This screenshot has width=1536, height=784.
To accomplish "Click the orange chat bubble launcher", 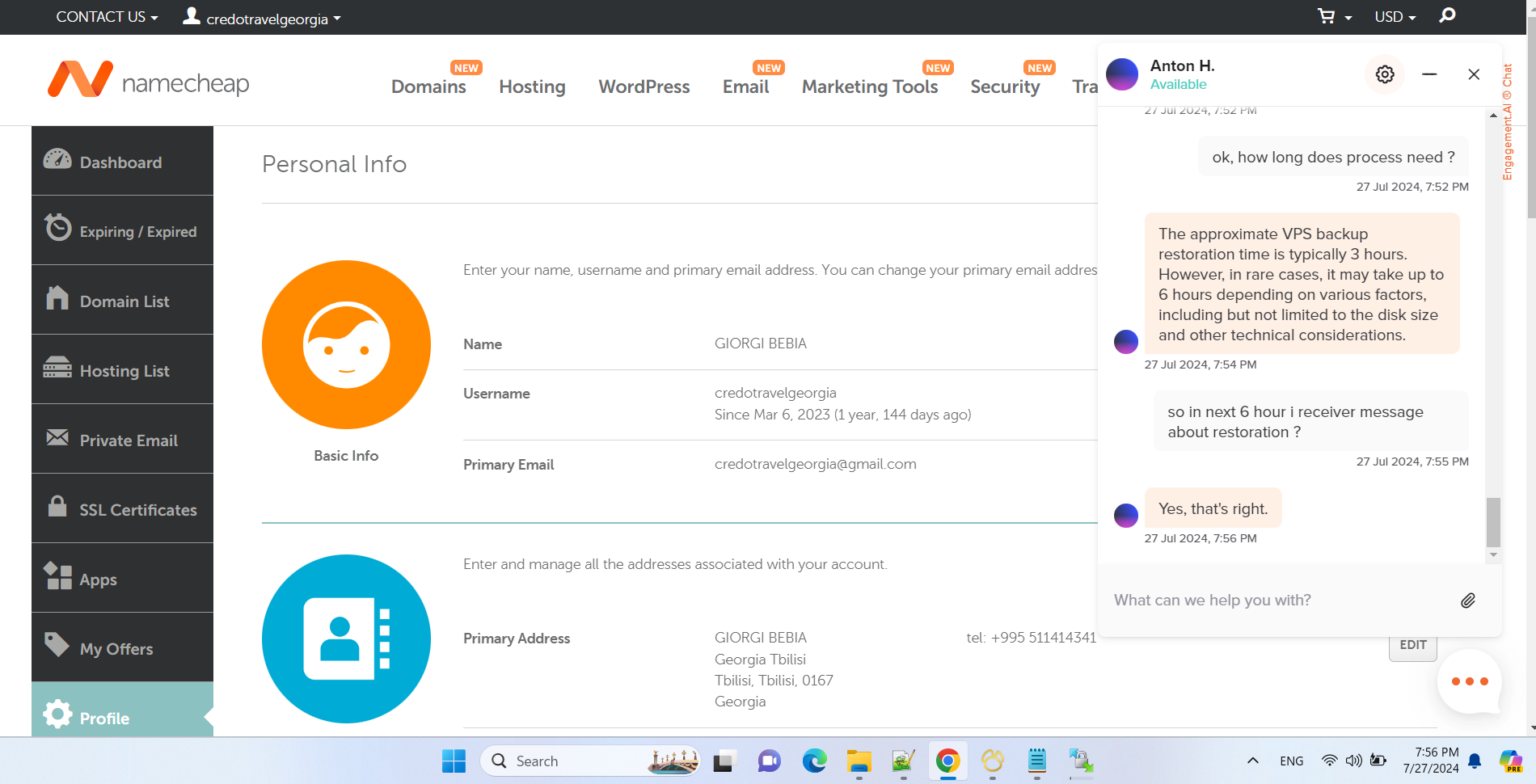I will point(1469,681).
